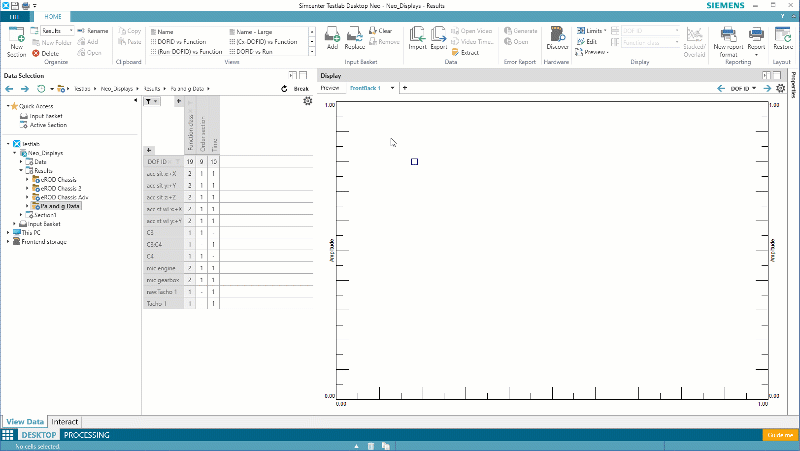Select the 'acc sit:x:+X' row header
The image size is (800, 451).
click(163, 172)
